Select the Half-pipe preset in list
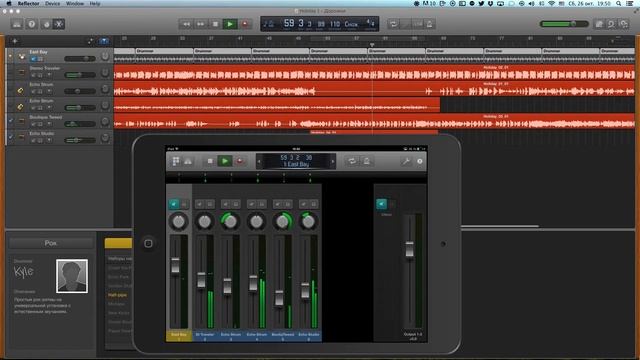Image resolution: width=640 pixels, height=360 pixels. point(118,295)
